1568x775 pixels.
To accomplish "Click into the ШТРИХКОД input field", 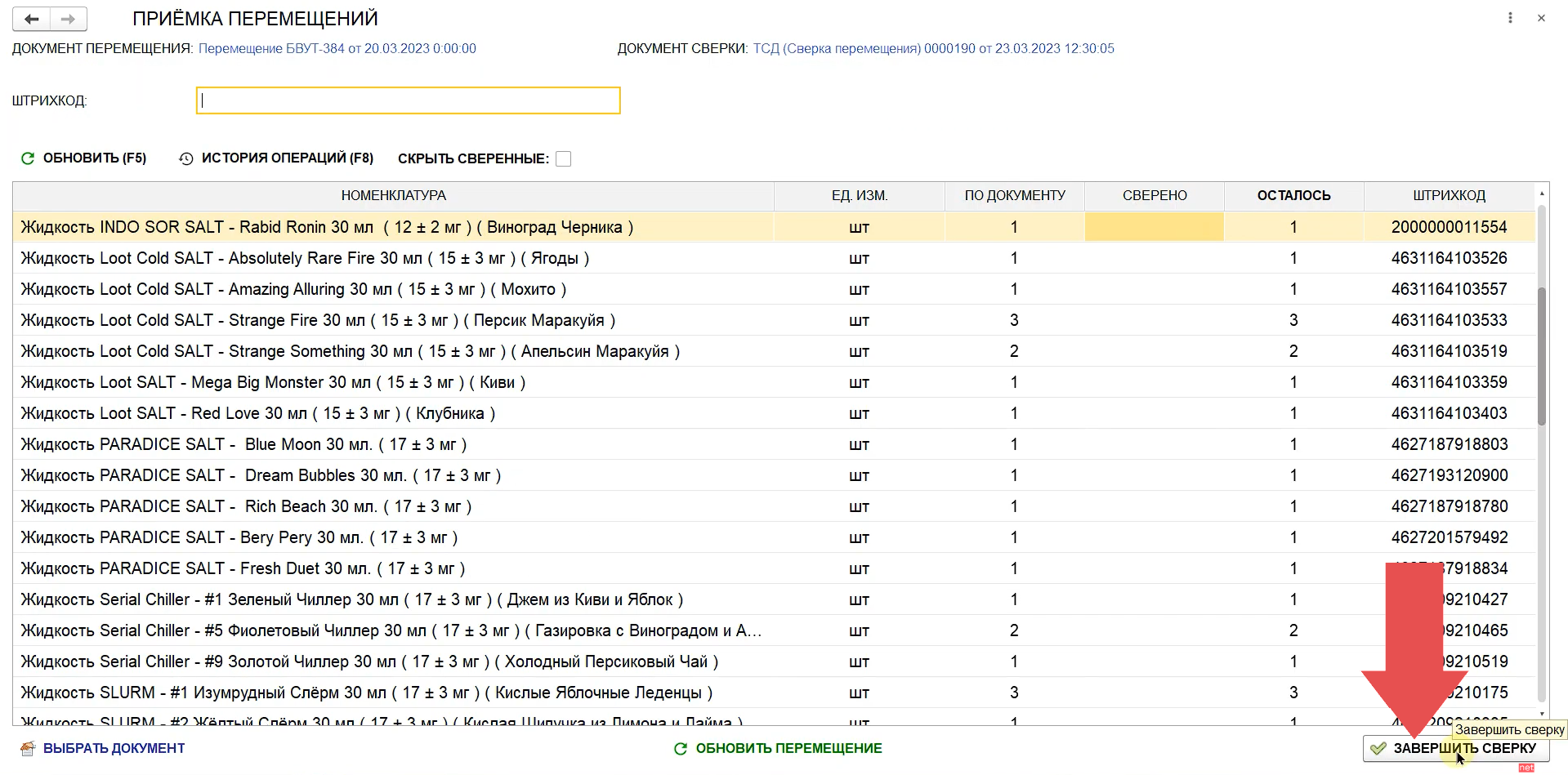I will point(409,100).
